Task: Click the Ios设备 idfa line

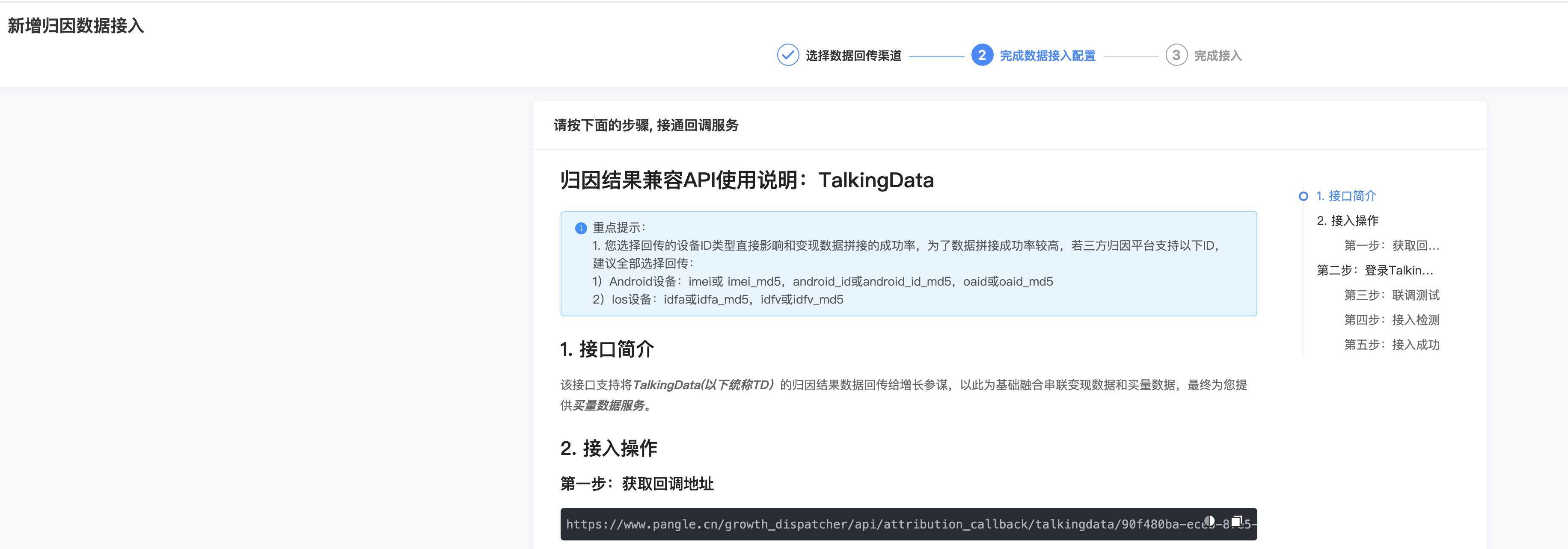Action: [718, 299]
